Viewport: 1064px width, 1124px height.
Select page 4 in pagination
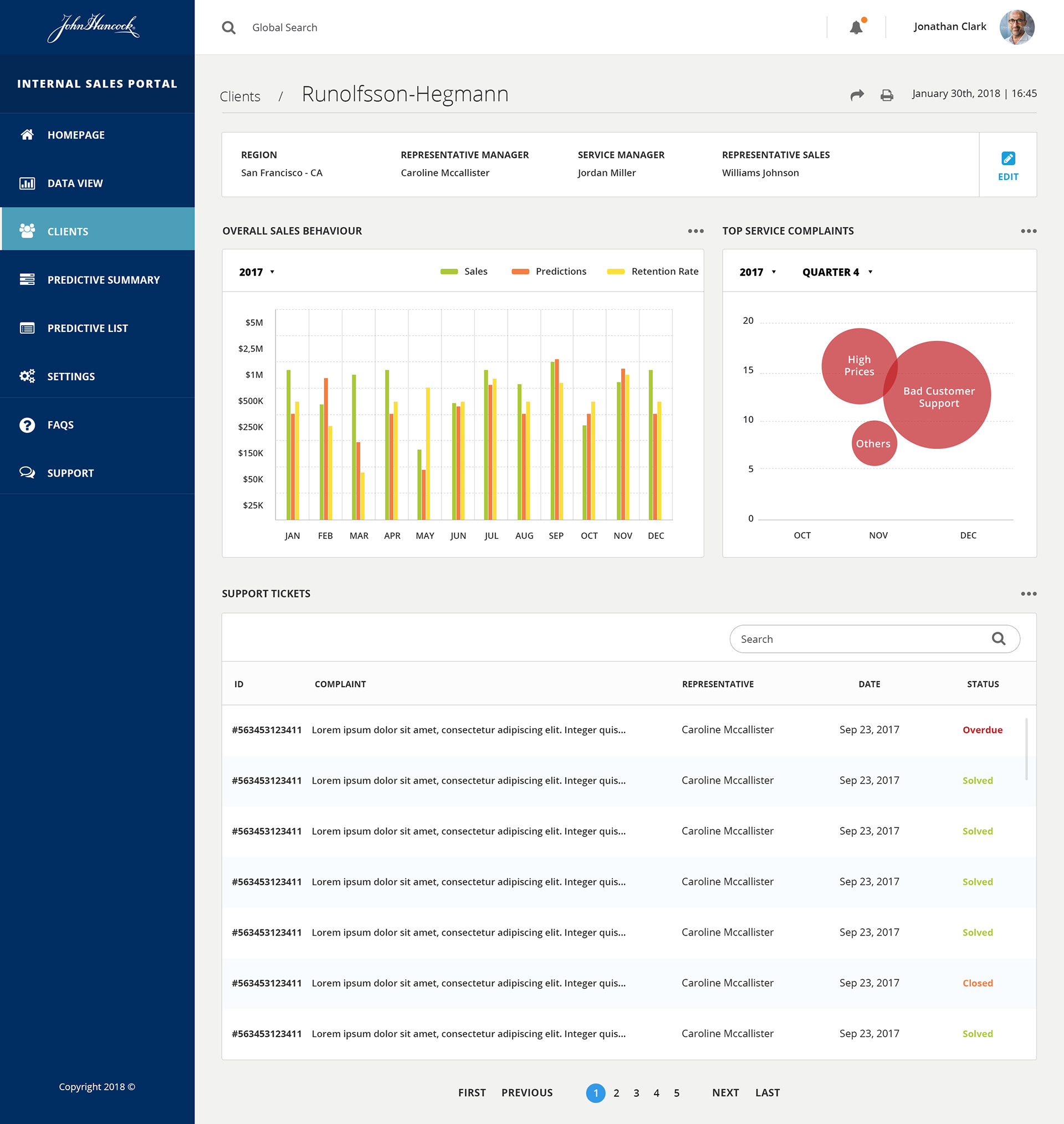click(x=656, y=1094)
